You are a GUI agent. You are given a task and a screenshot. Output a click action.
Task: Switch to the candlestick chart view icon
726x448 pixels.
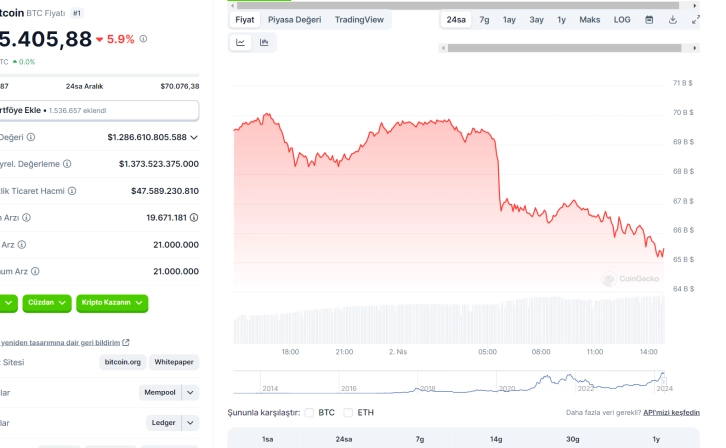(x=264, y=42)
